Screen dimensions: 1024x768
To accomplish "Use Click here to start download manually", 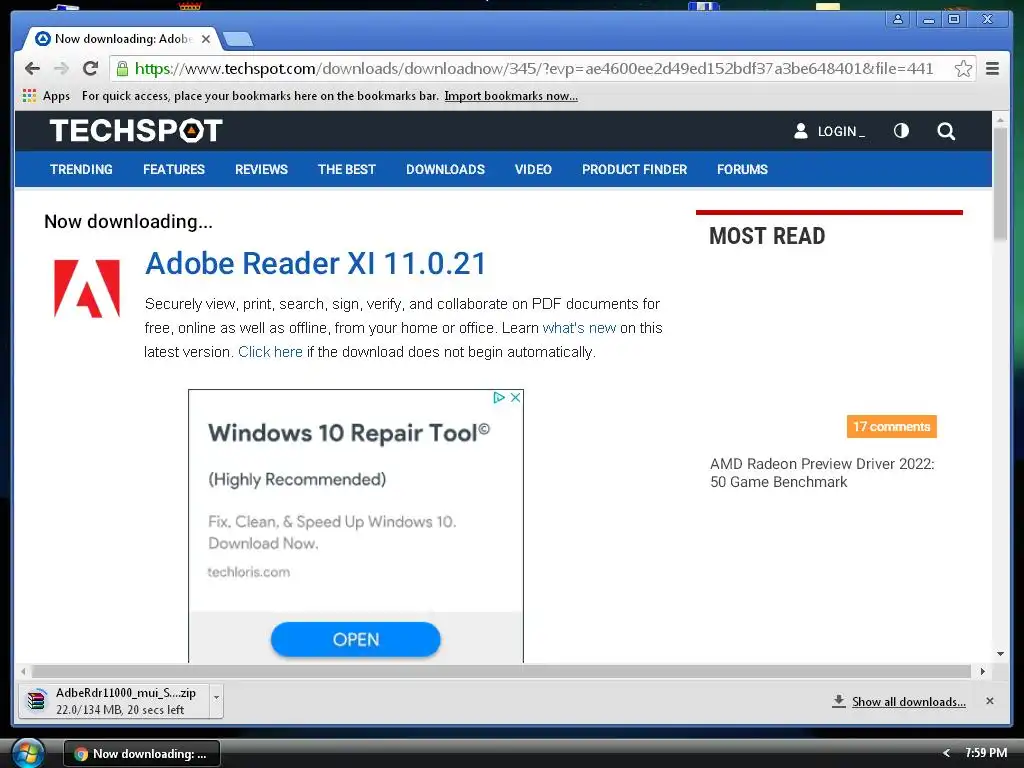I will (x=270, y=352).
